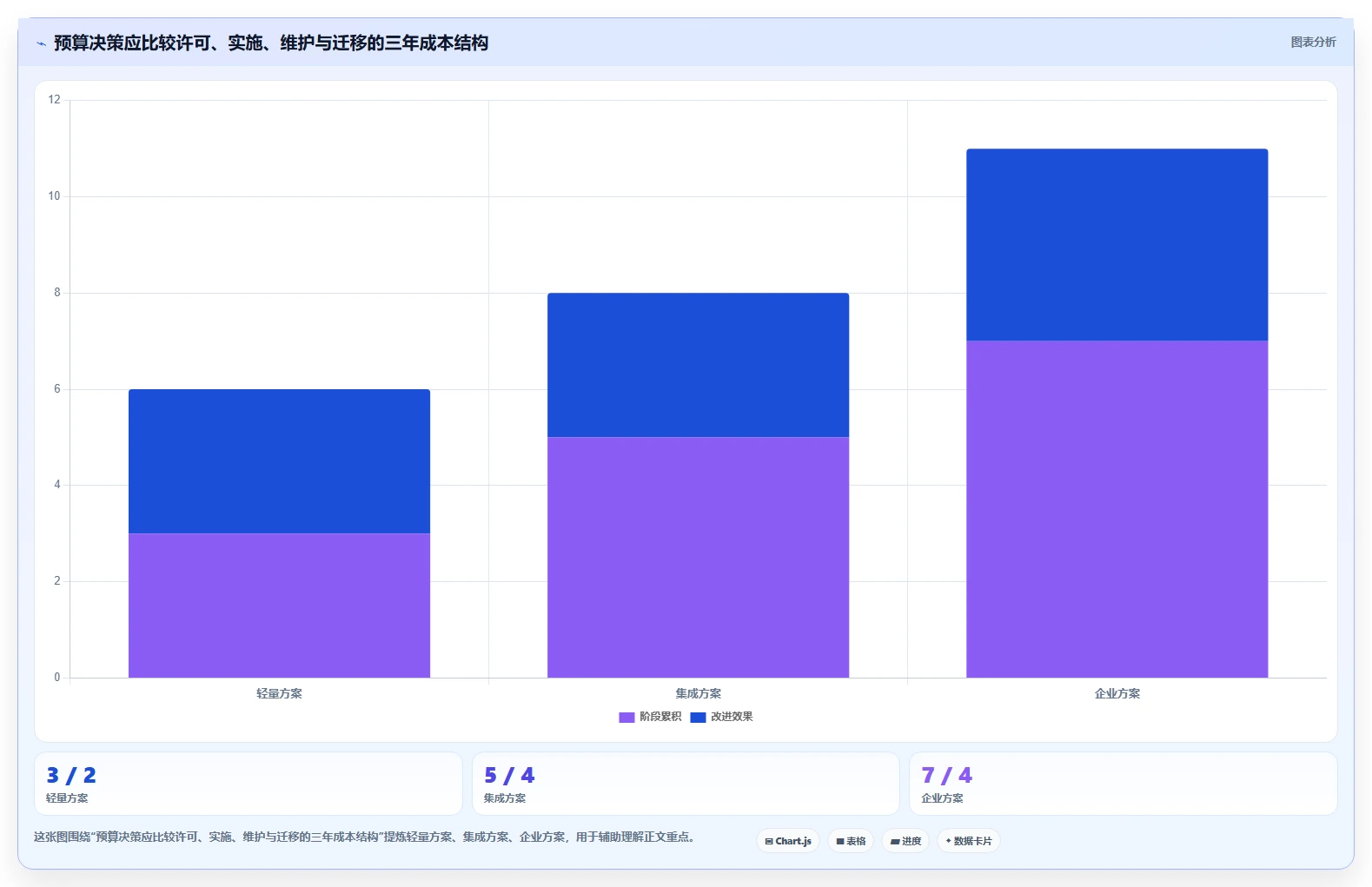
Task: Click the description text below the cards
Action: [x=365, y=837]
